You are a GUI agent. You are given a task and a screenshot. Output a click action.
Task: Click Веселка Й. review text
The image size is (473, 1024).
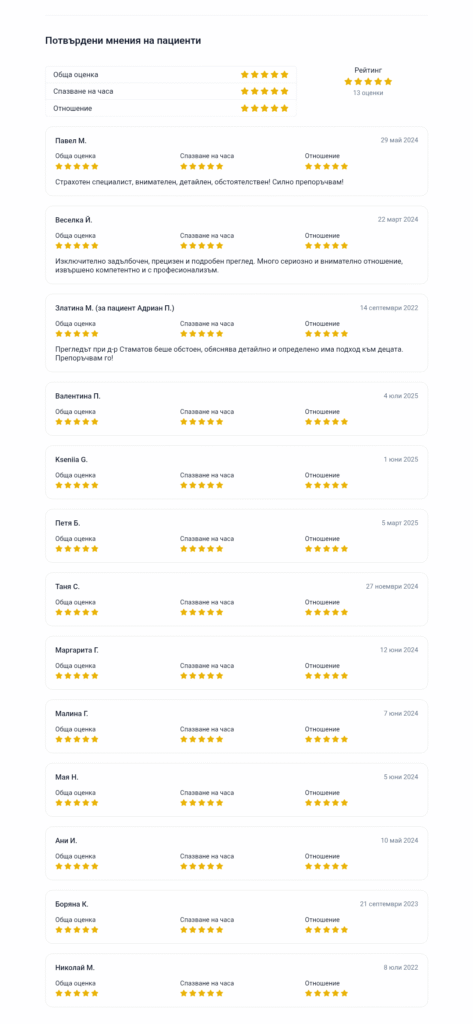[229, 266]
